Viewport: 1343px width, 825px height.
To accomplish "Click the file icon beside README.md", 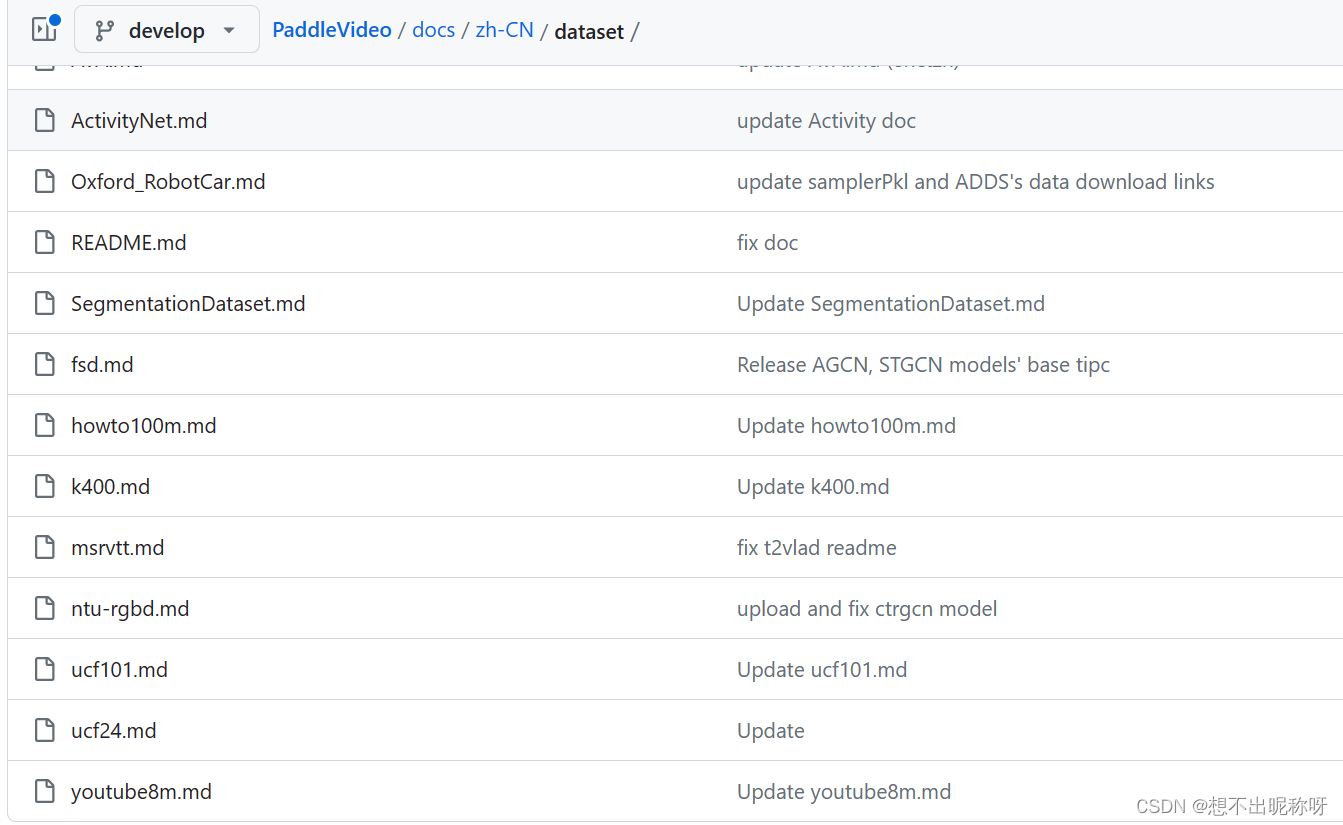I will point(45,243).
